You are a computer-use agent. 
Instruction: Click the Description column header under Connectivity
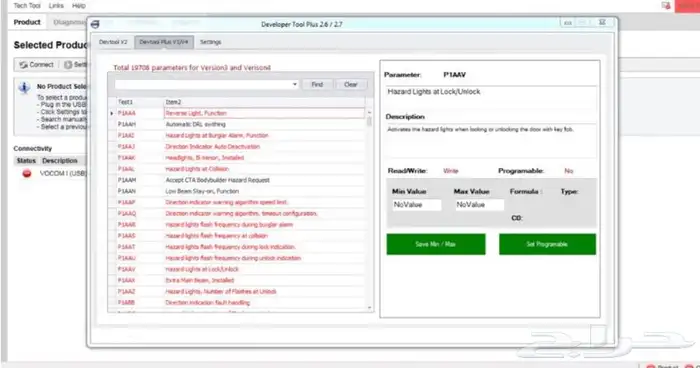[x=60, y=161]
